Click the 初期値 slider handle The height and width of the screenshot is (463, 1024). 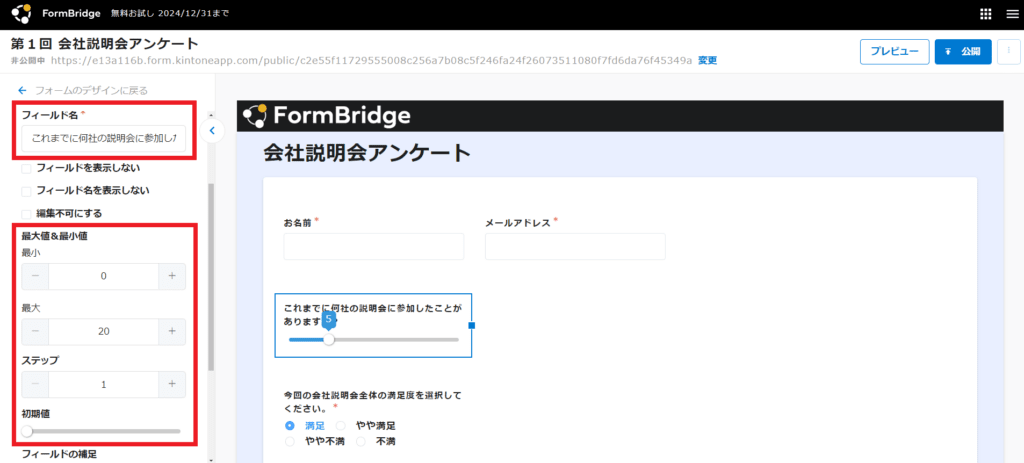point(27,431)
